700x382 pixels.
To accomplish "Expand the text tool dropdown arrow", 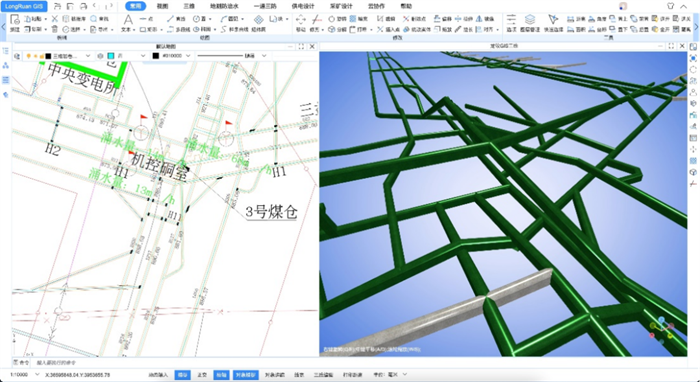I will point(134,29).
